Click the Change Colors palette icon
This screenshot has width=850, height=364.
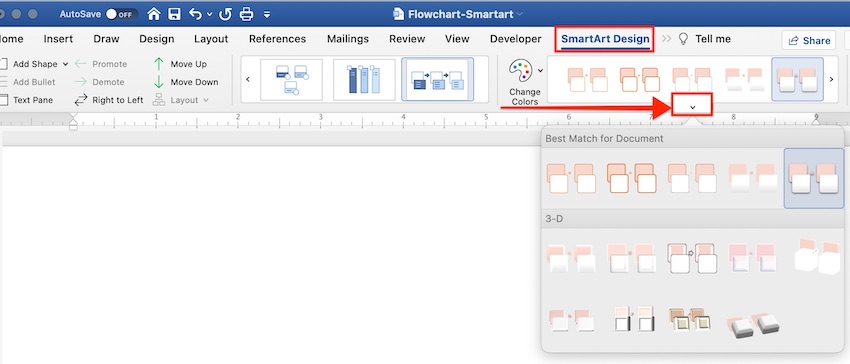520,71
